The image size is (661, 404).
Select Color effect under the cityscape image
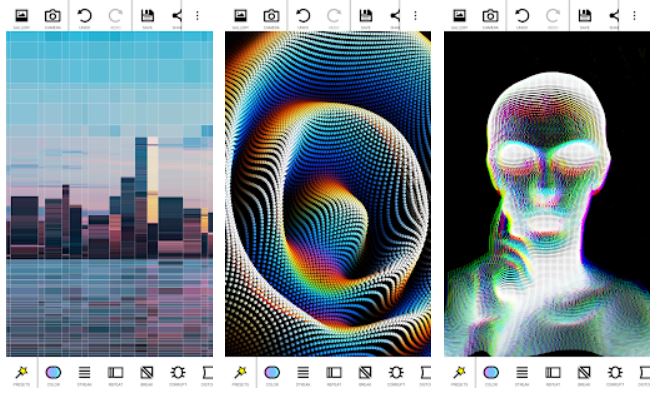click(52, 374)
